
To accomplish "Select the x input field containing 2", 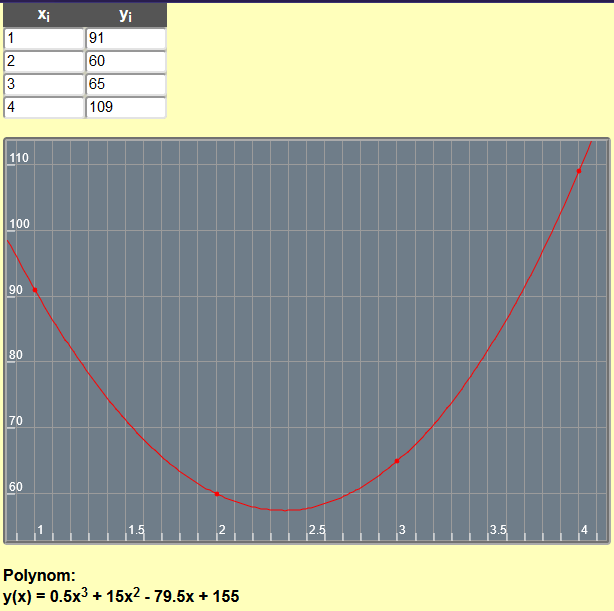I will (44, 61).
